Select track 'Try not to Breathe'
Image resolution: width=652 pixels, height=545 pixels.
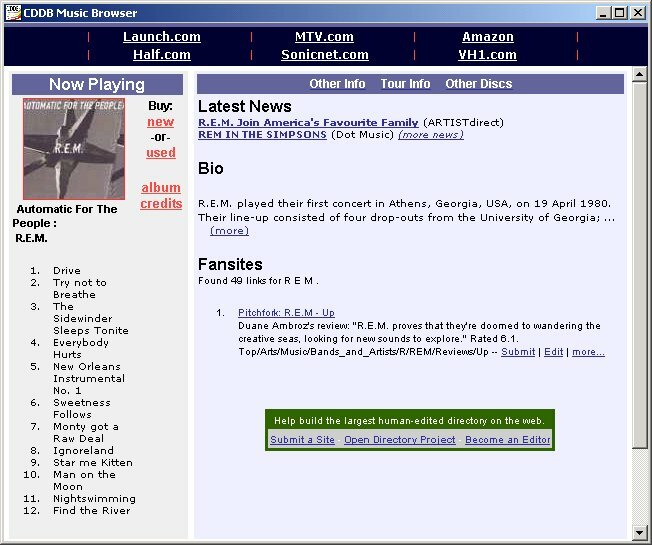[x=80, y=289]
